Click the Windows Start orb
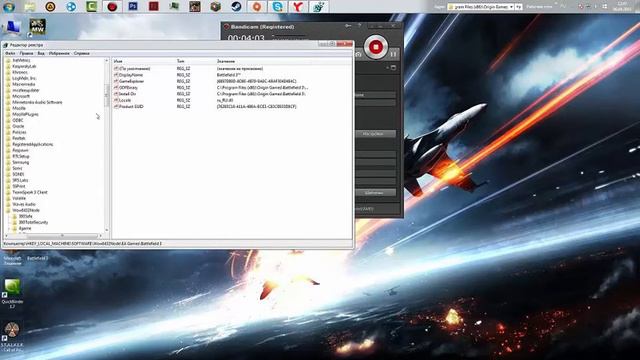This screenshot has width=640, height=360. [x=9, y=7]
